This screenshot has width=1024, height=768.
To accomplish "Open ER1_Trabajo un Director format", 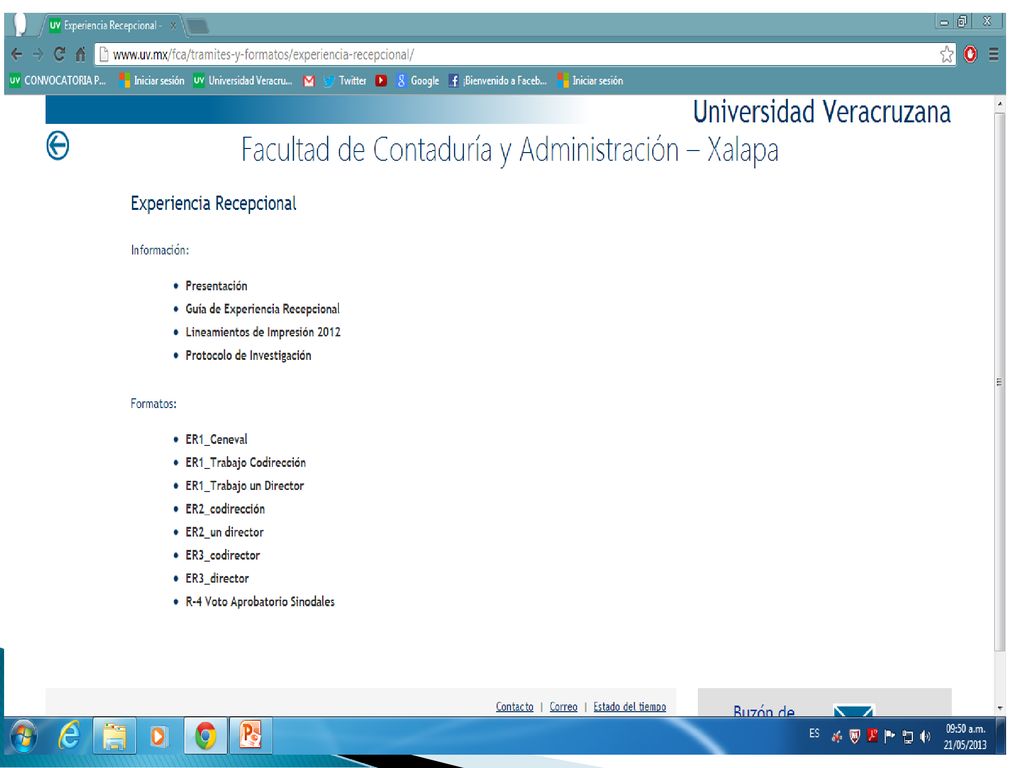I will [244, 485].
